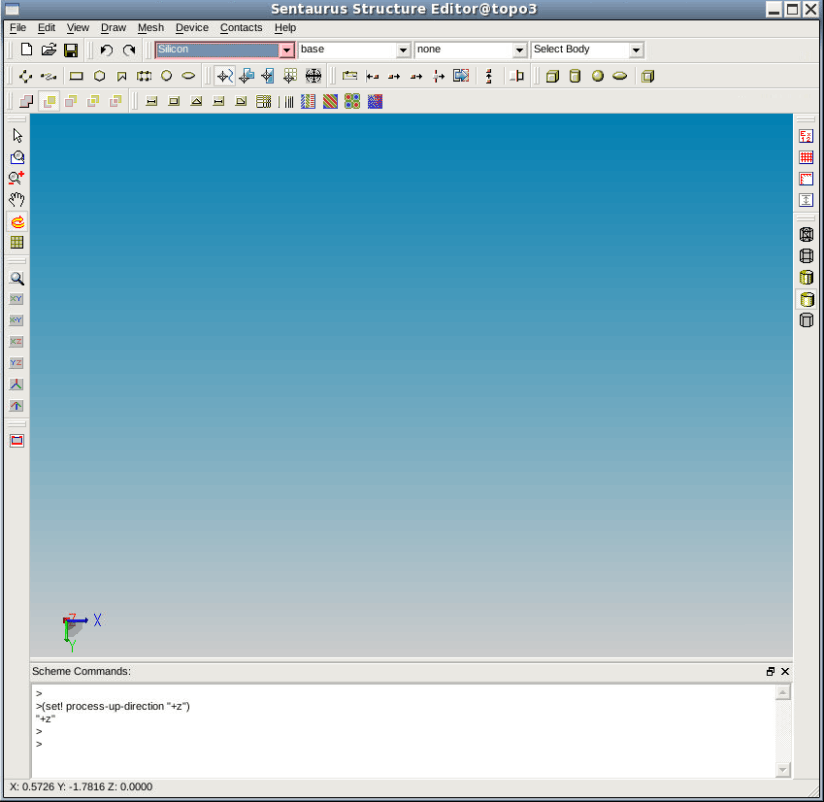
Task: Open the Mesh menu
Action: 150,28
